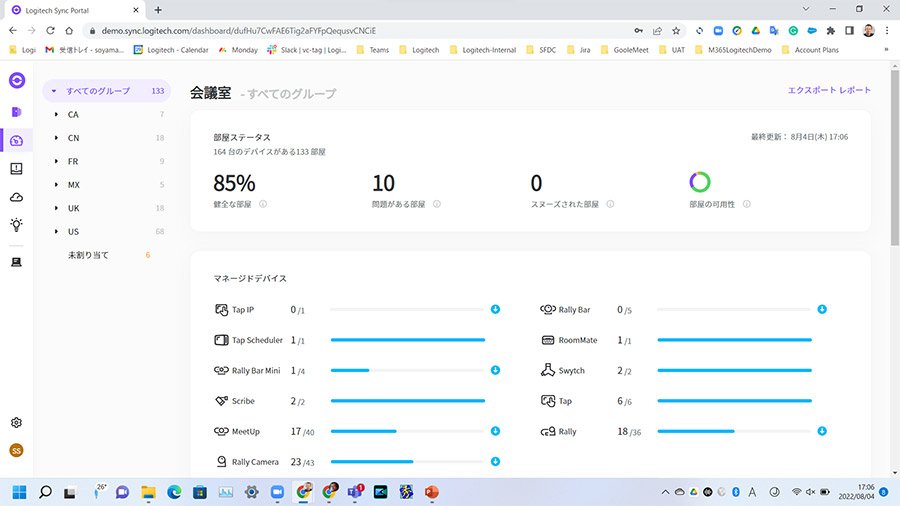900x506 pixels.
Task: Reload the page in Chrome
Action: 51,30
